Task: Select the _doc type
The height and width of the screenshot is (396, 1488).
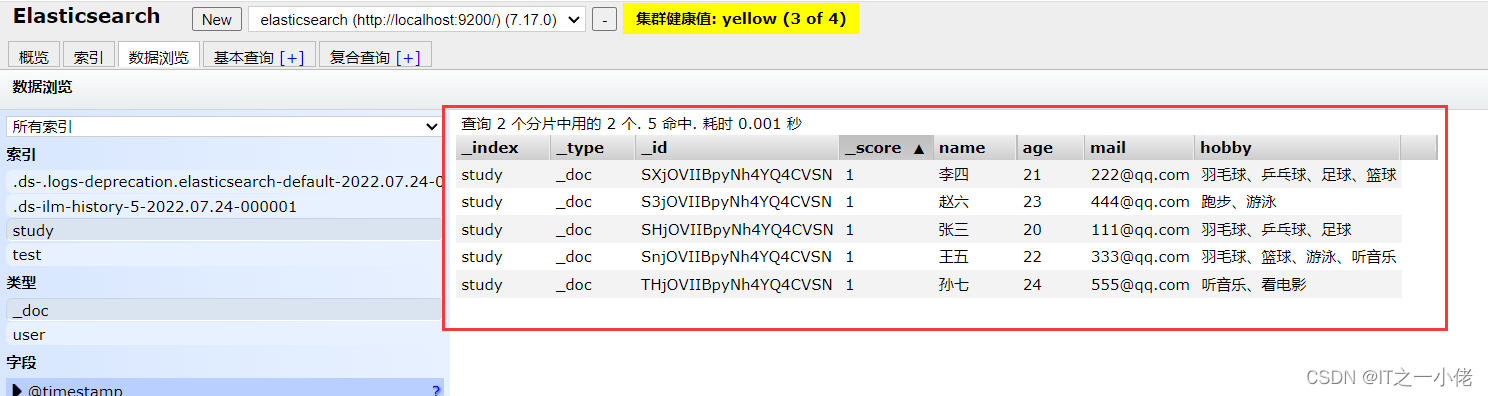Action: coord(225,310)
